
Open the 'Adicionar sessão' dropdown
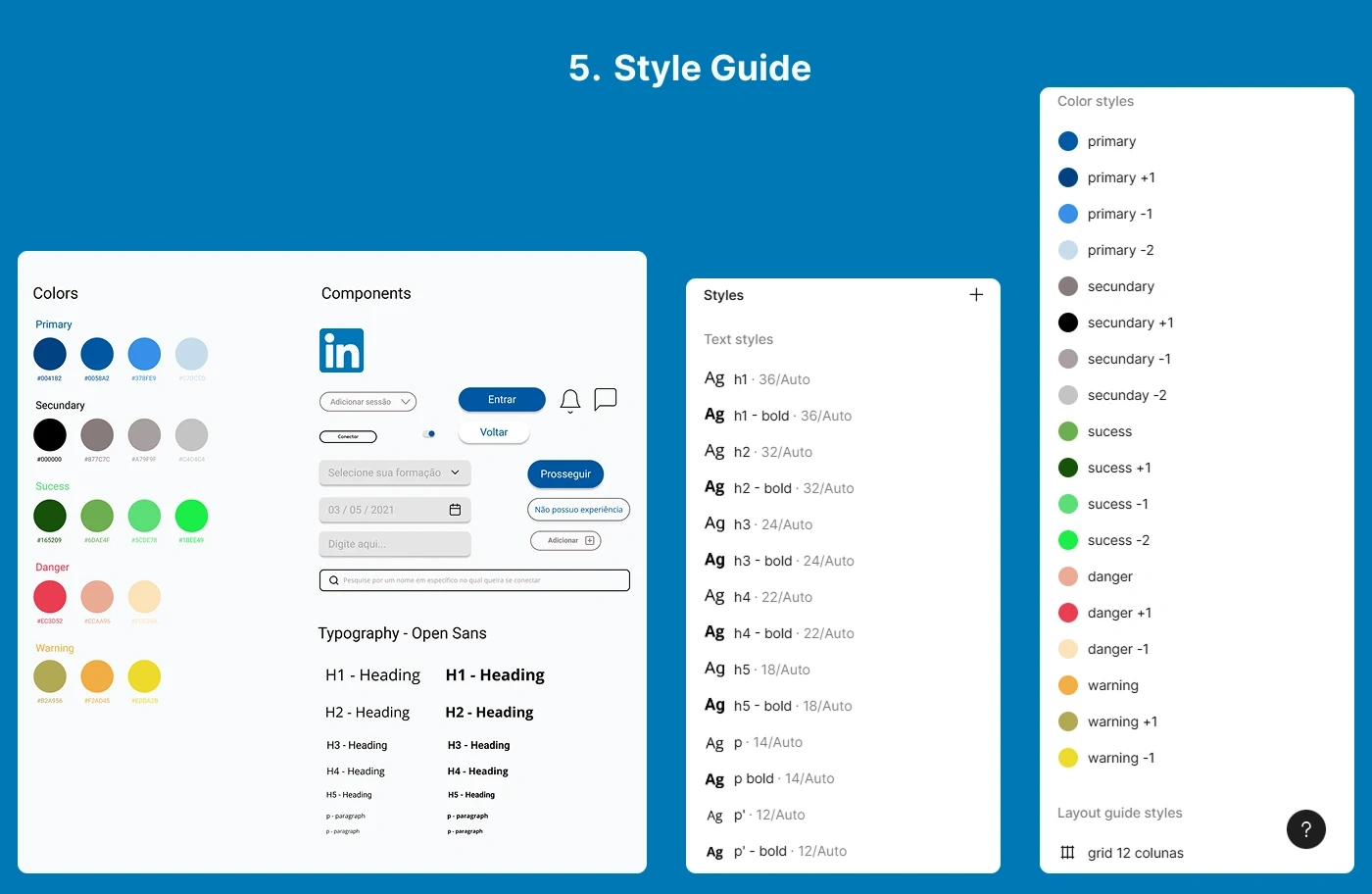tap(367, 402)
